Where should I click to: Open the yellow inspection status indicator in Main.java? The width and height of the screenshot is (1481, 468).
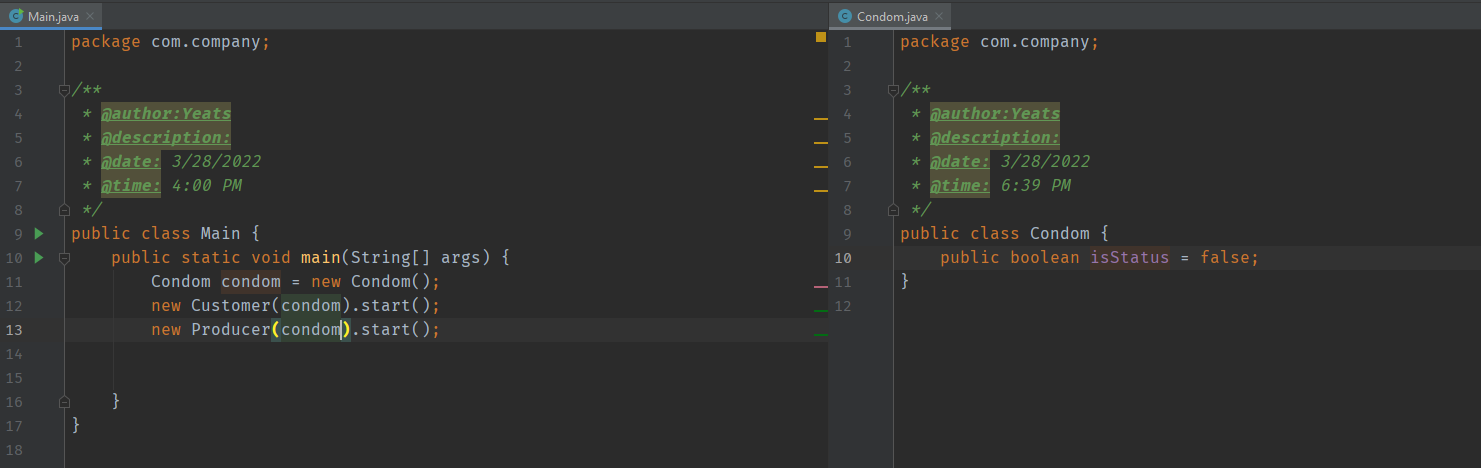click(x=821, y=37)
